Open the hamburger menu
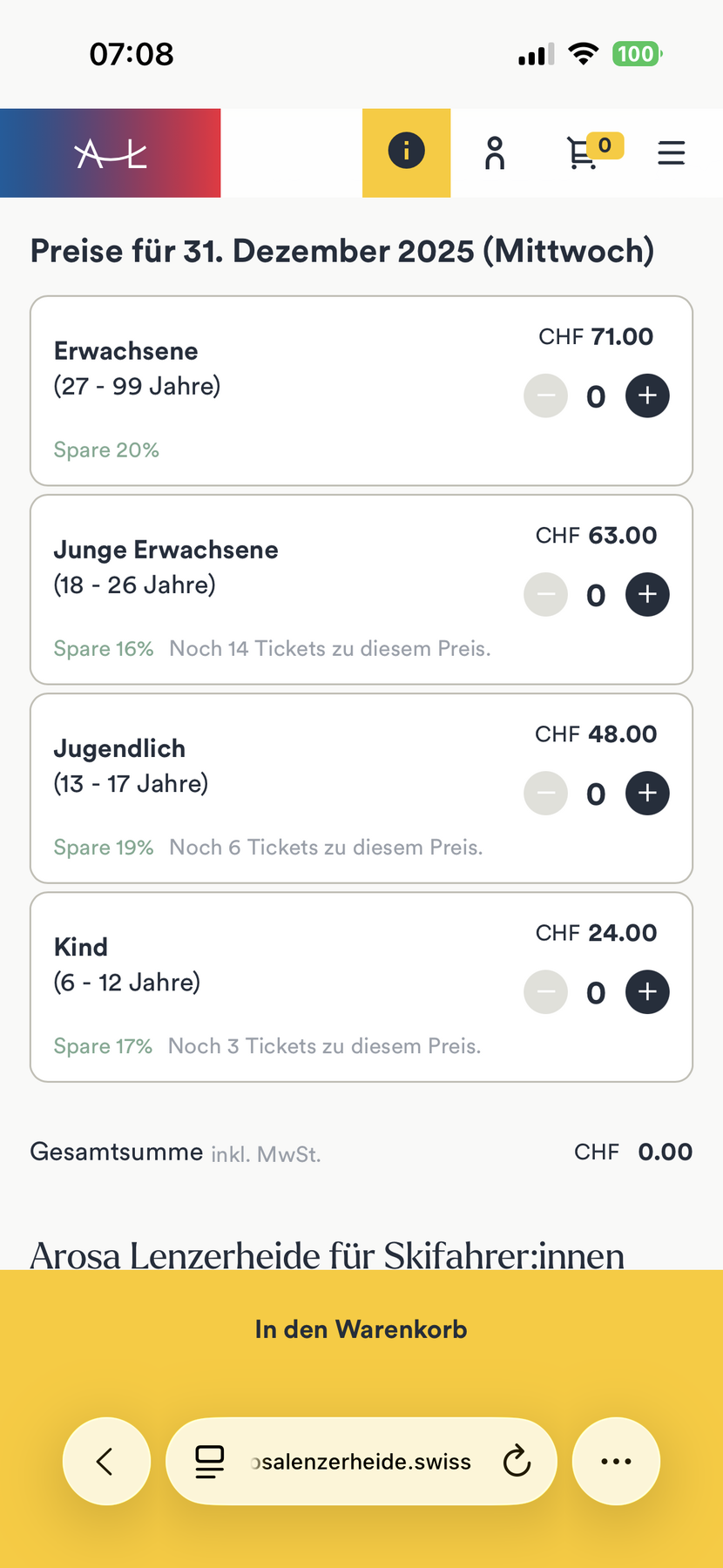 point(671,153)
